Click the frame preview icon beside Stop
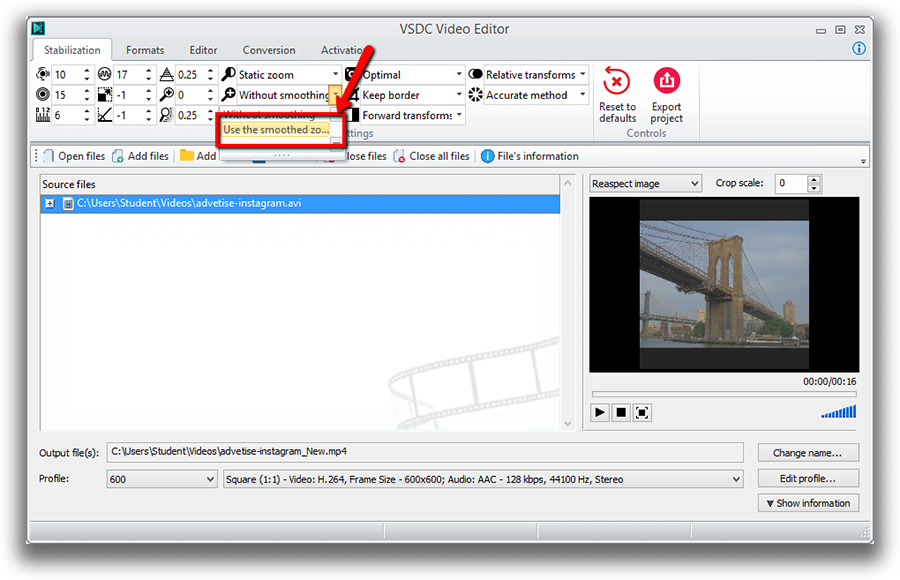 644,412
